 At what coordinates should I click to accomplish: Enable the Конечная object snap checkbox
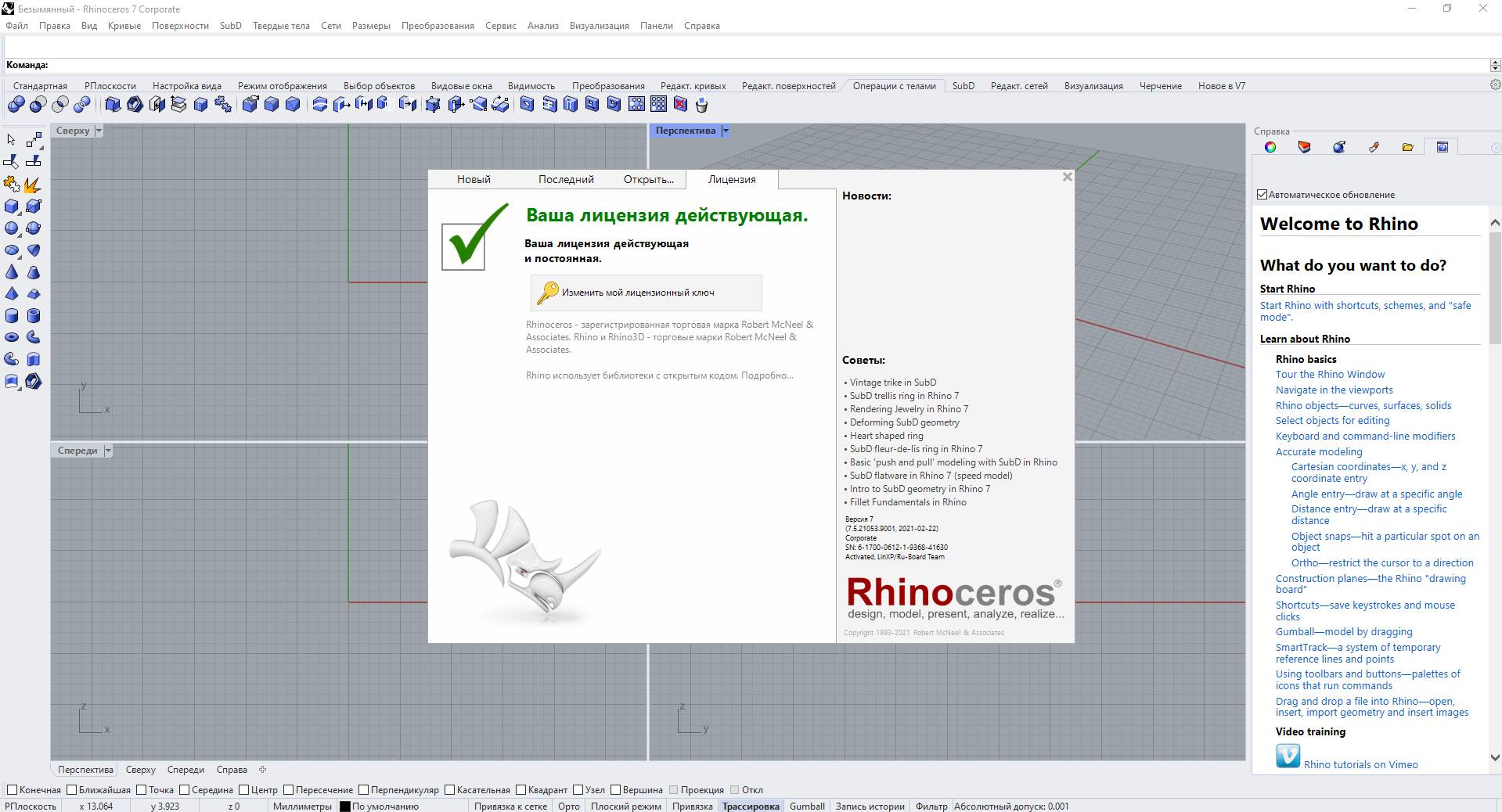pyautogui.click(x=12, y=790)
